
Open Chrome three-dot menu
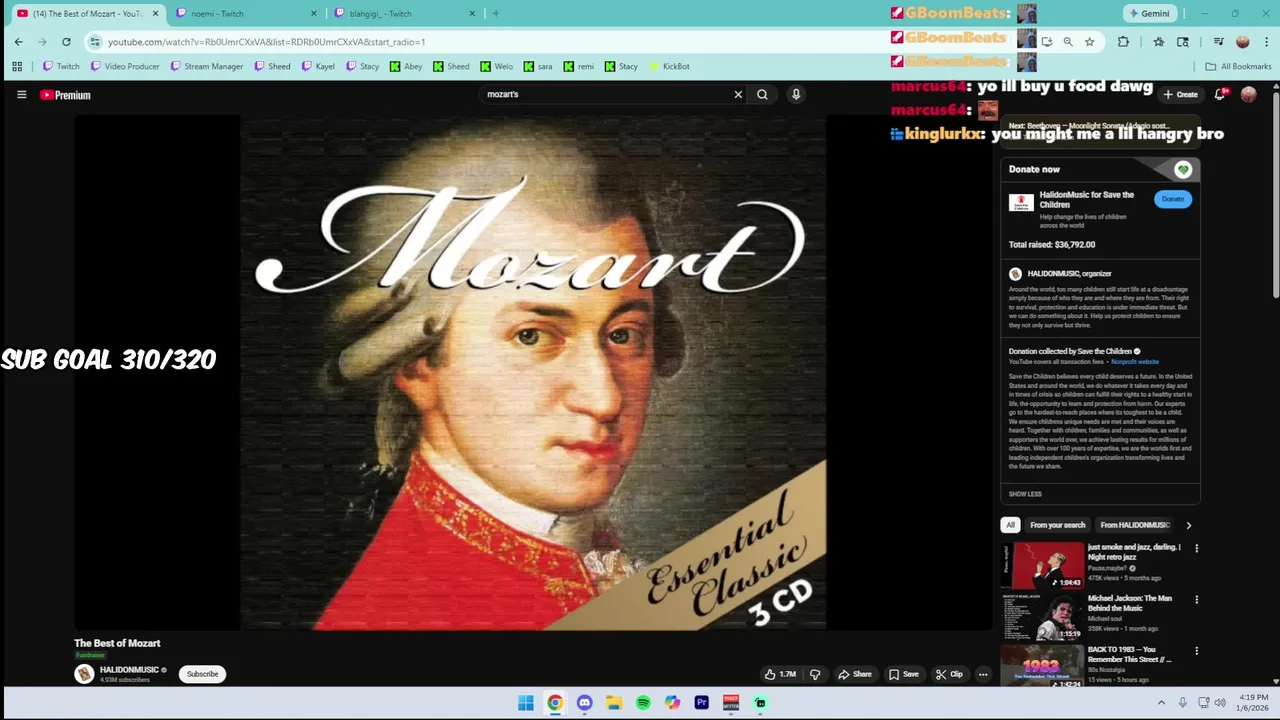pos(1265,42)
